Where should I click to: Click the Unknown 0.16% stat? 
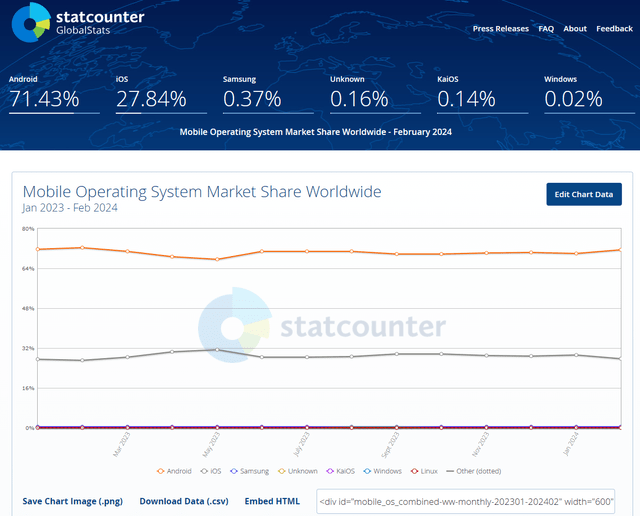(375, 94)
